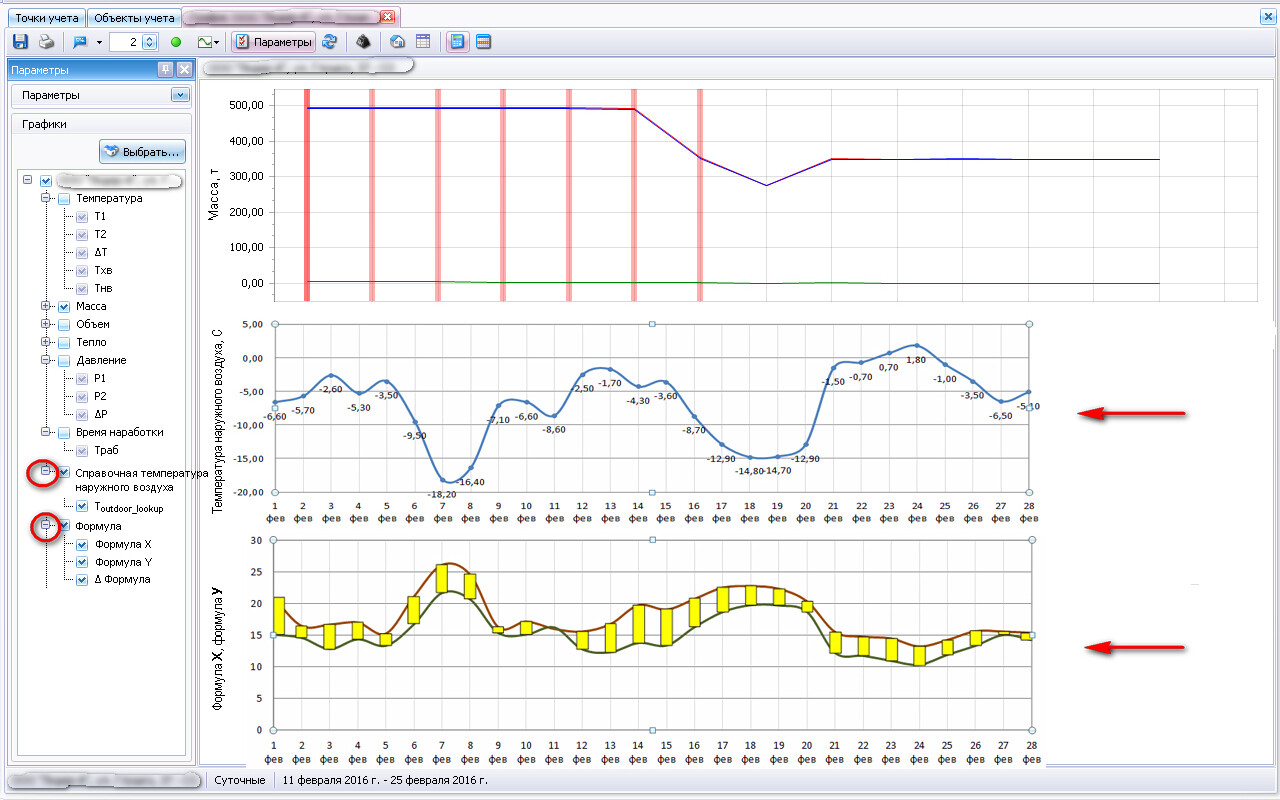Expand the Масса tree node
This screenshot has height=800, width=1280.
(x=46, y=306)
